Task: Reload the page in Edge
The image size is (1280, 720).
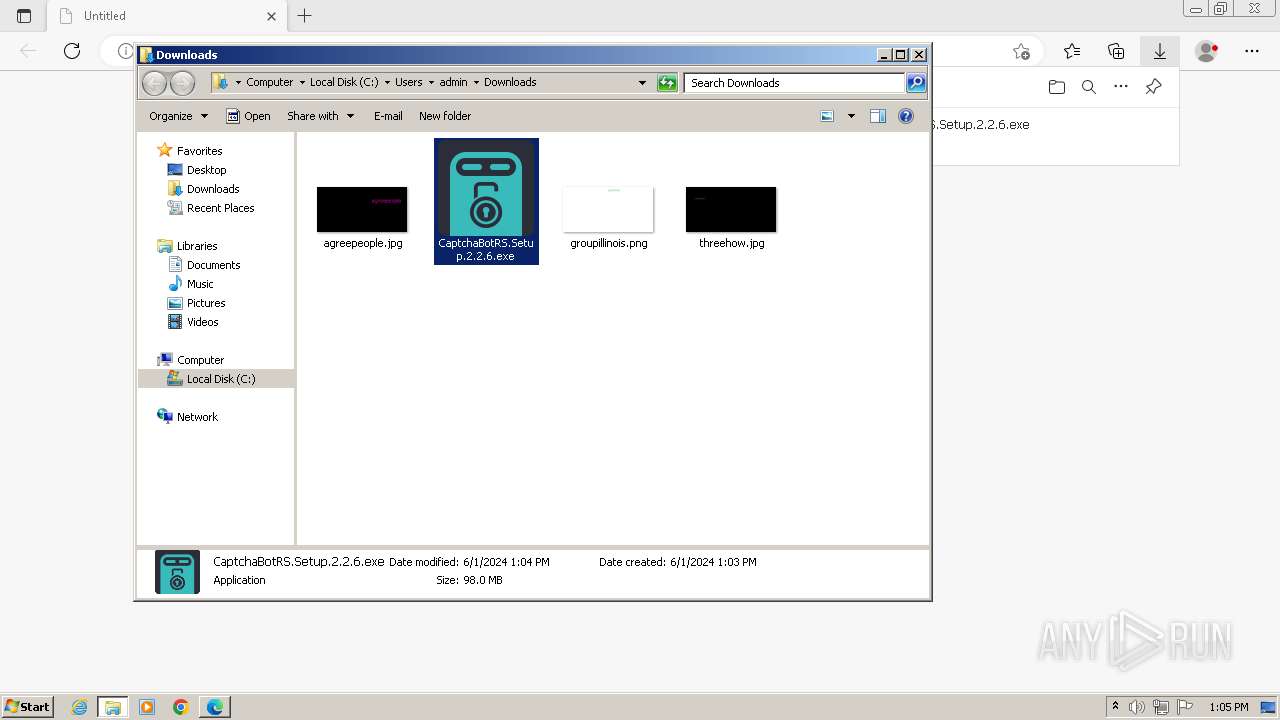Action: 72,51
